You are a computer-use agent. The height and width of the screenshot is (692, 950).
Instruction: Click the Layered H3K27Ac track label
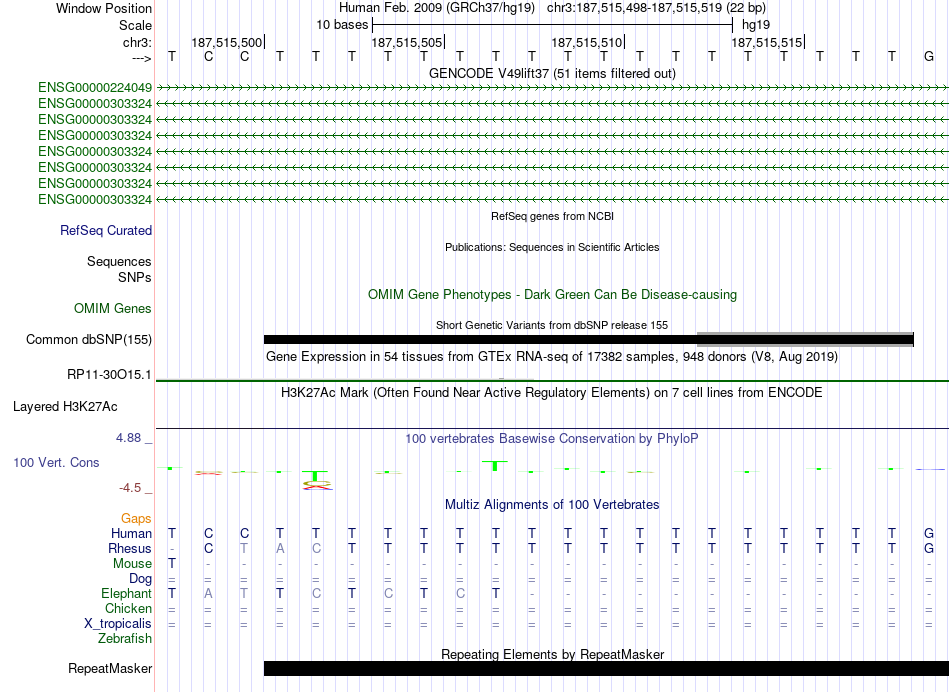click(65, 407)
